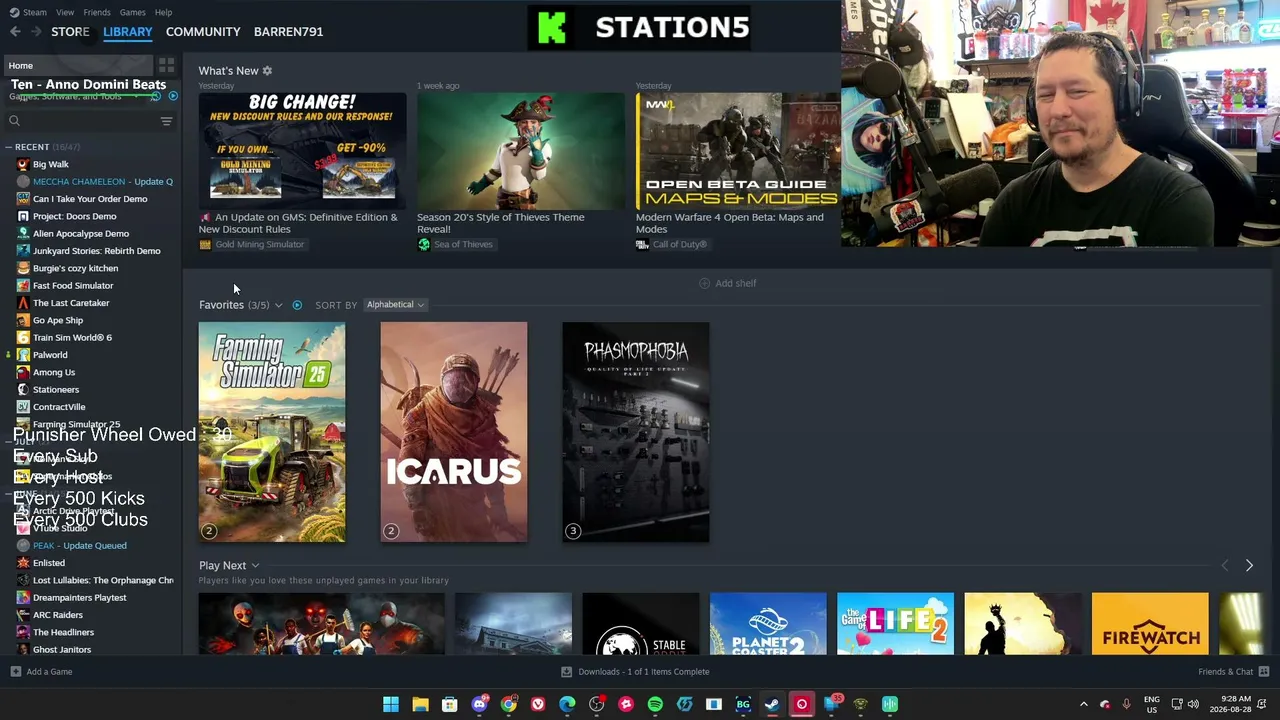Switch to the COMMUNITY tab

coord(203,32)
